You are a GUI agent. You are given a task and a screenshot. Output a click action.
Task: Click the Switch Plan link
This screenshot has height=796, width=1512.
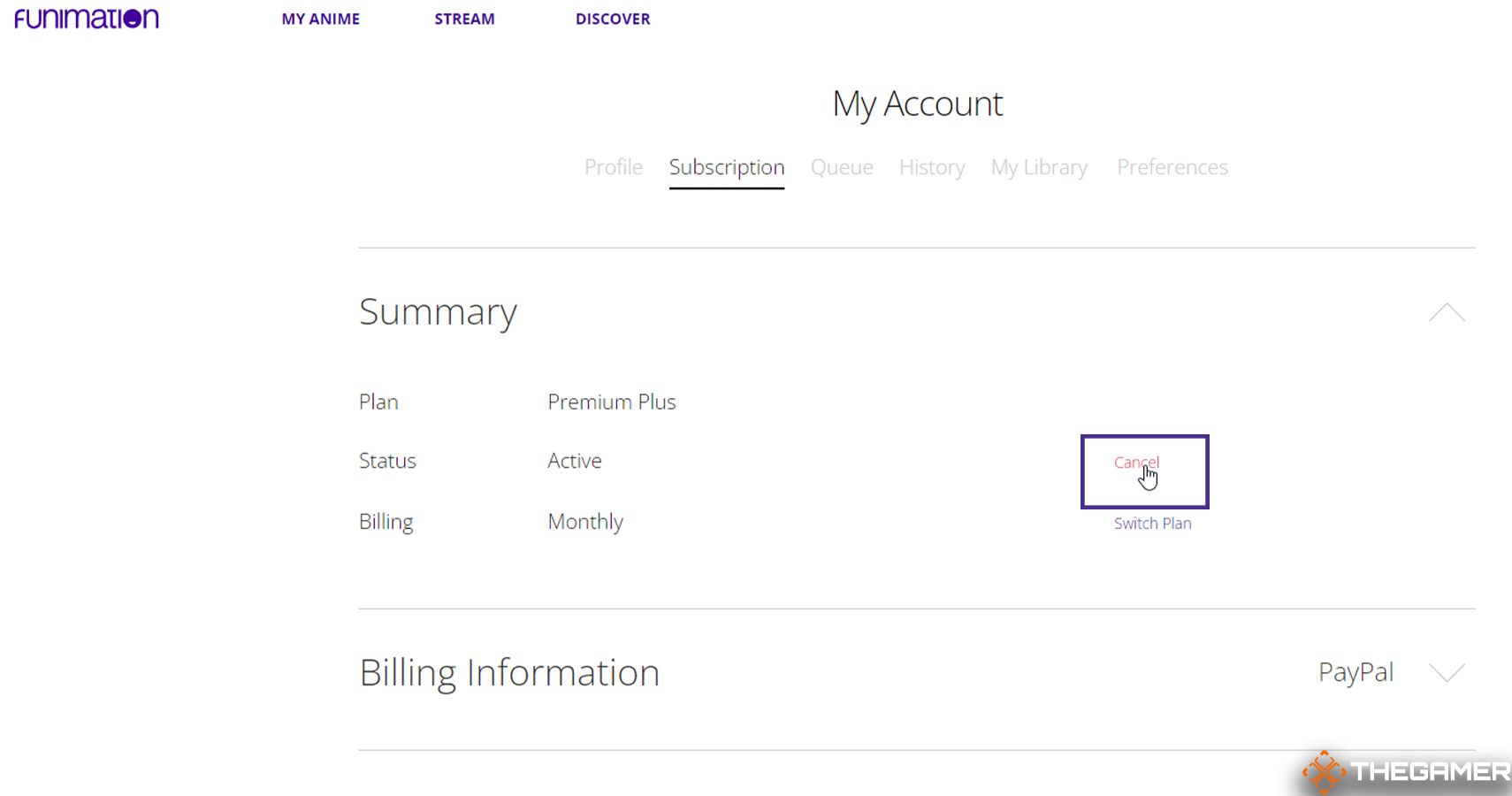pyautogui.click(x=1152, y=524)
